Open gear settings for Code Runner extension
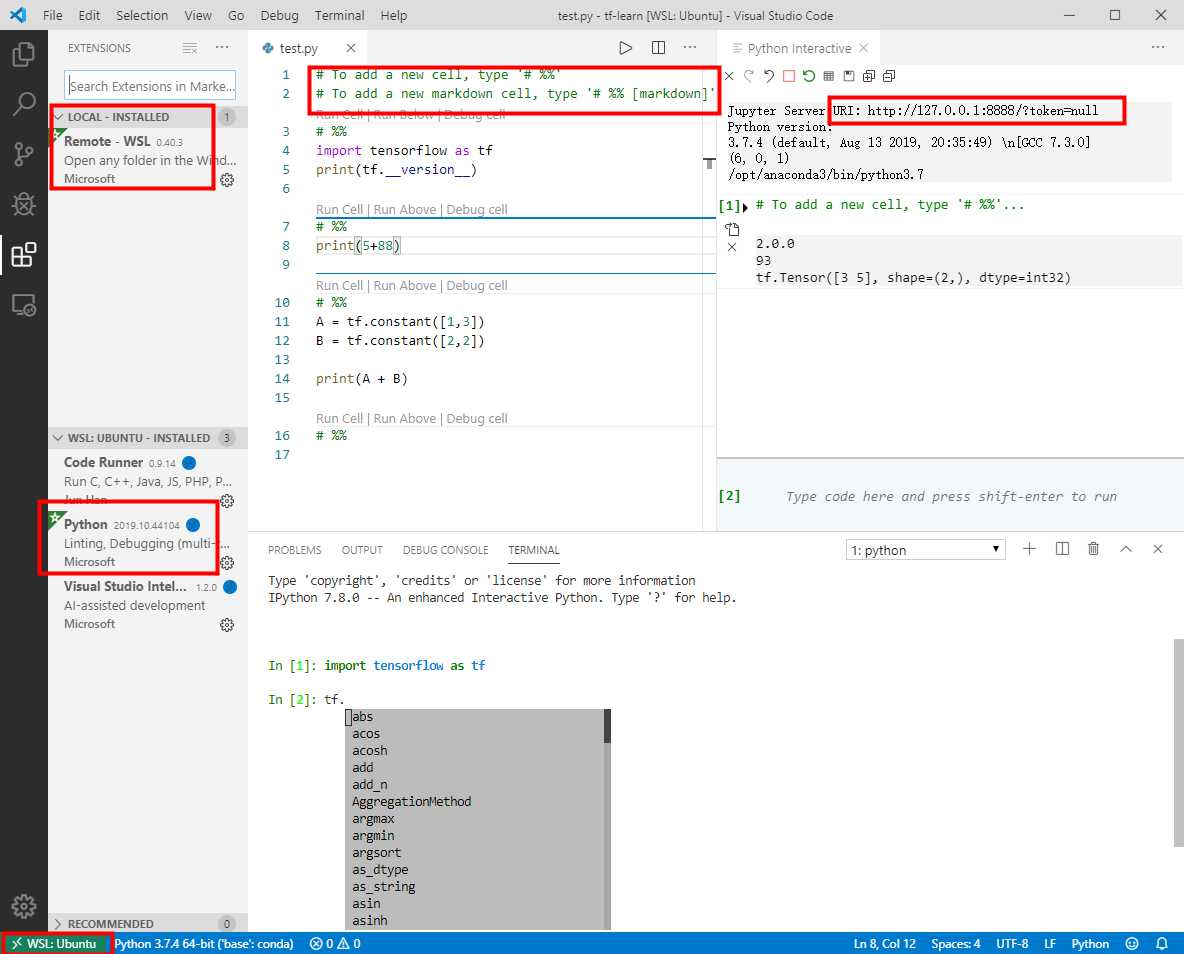The width and height of the screenshot is (1184, 954). [227, 501]
